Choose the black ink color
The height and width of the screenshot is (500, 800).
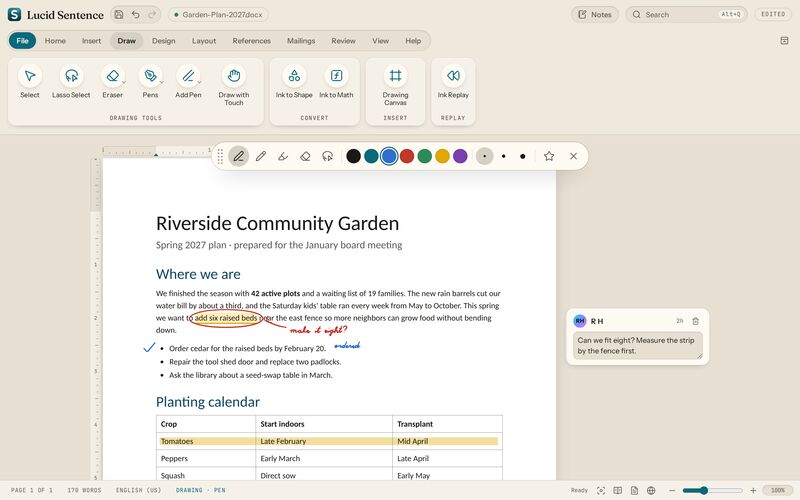(354, 156)
